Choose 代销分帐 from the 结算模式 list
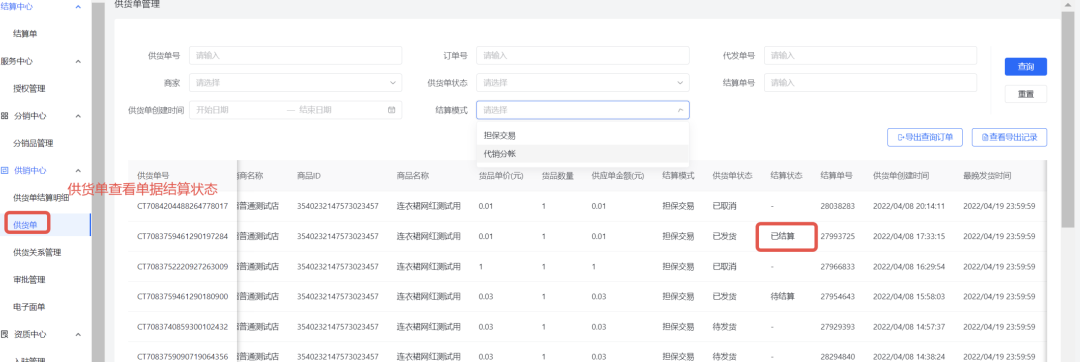This screenshot has width=1080, height=362. [x=583, y=153]
